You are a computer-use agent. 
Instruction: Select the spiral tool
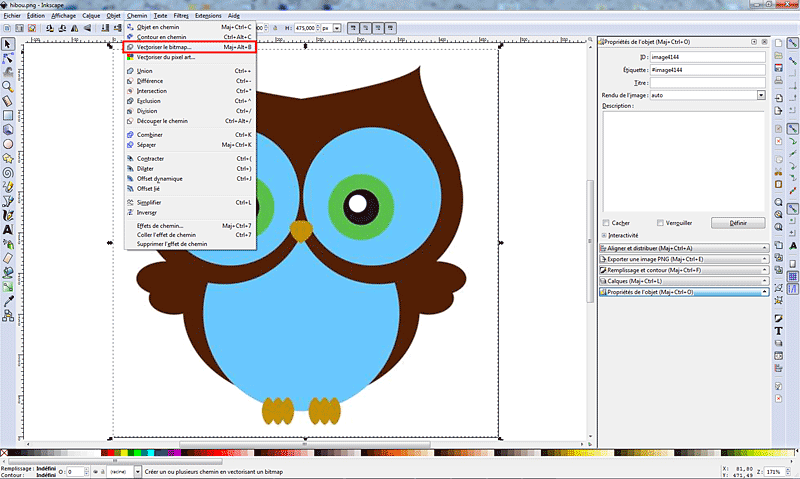pyautogui.click(x=8, y=171)
